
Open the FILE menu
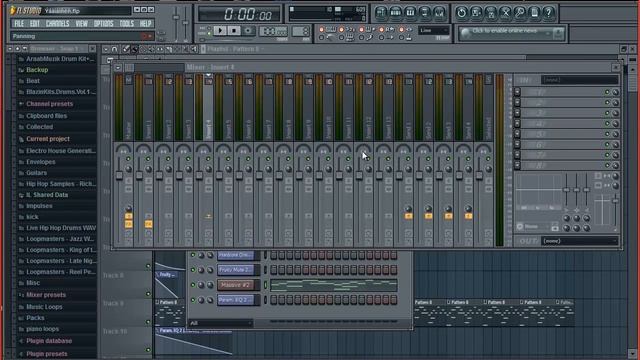tap(19, 24)
